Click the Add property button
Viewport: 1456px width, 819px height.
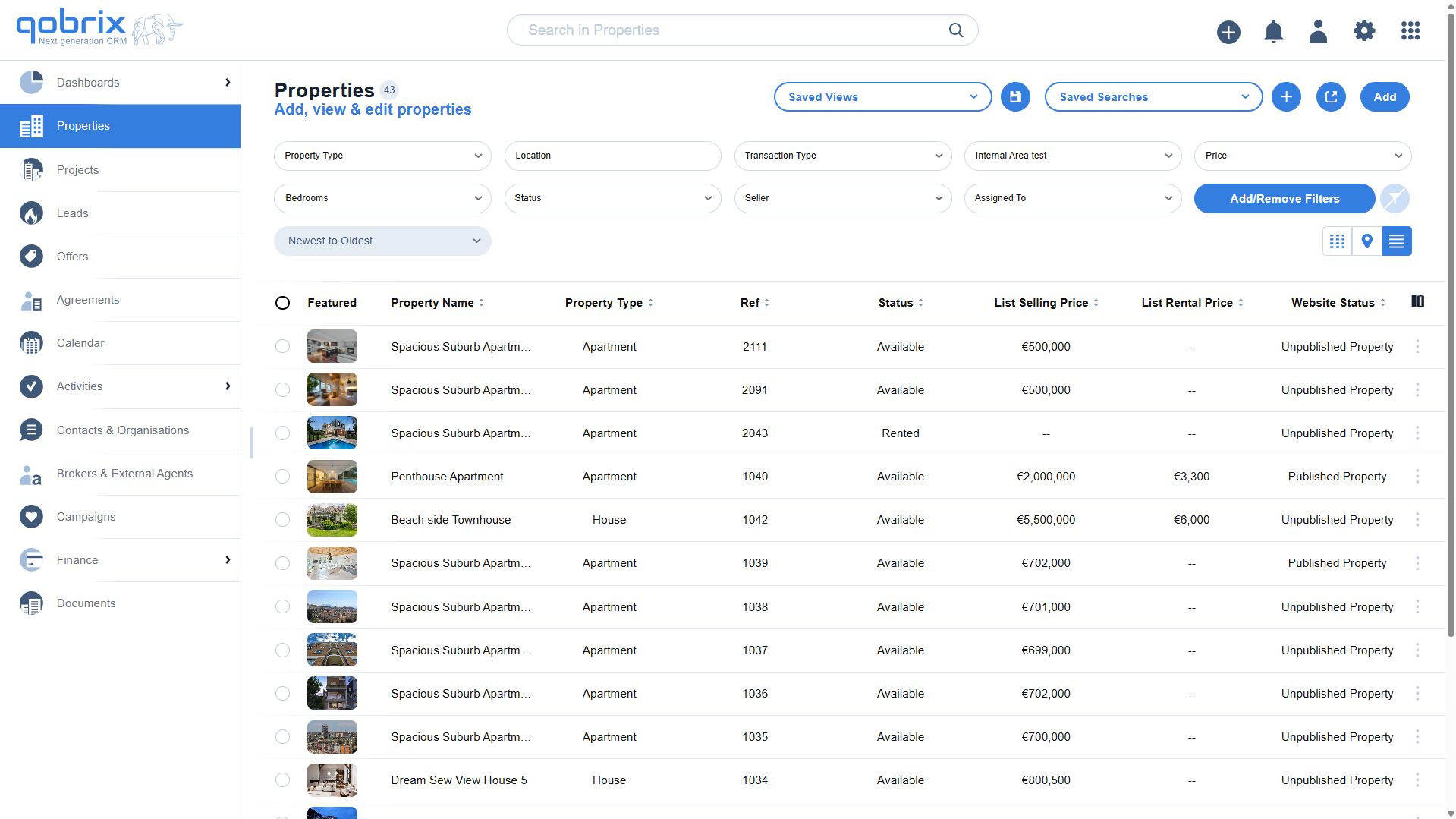pos(1385,97)
